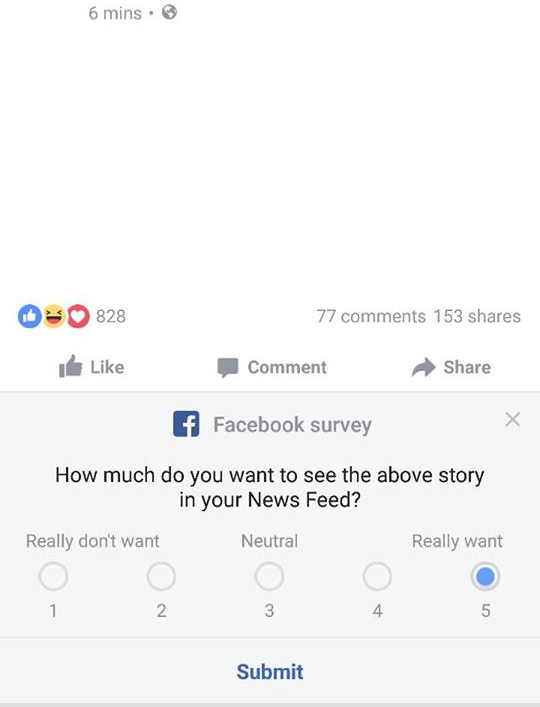Click the laughing Haha reaction emoji
The width and height of the screenshot is (540, 707).
pyautogui.click(x=54, y=317)
